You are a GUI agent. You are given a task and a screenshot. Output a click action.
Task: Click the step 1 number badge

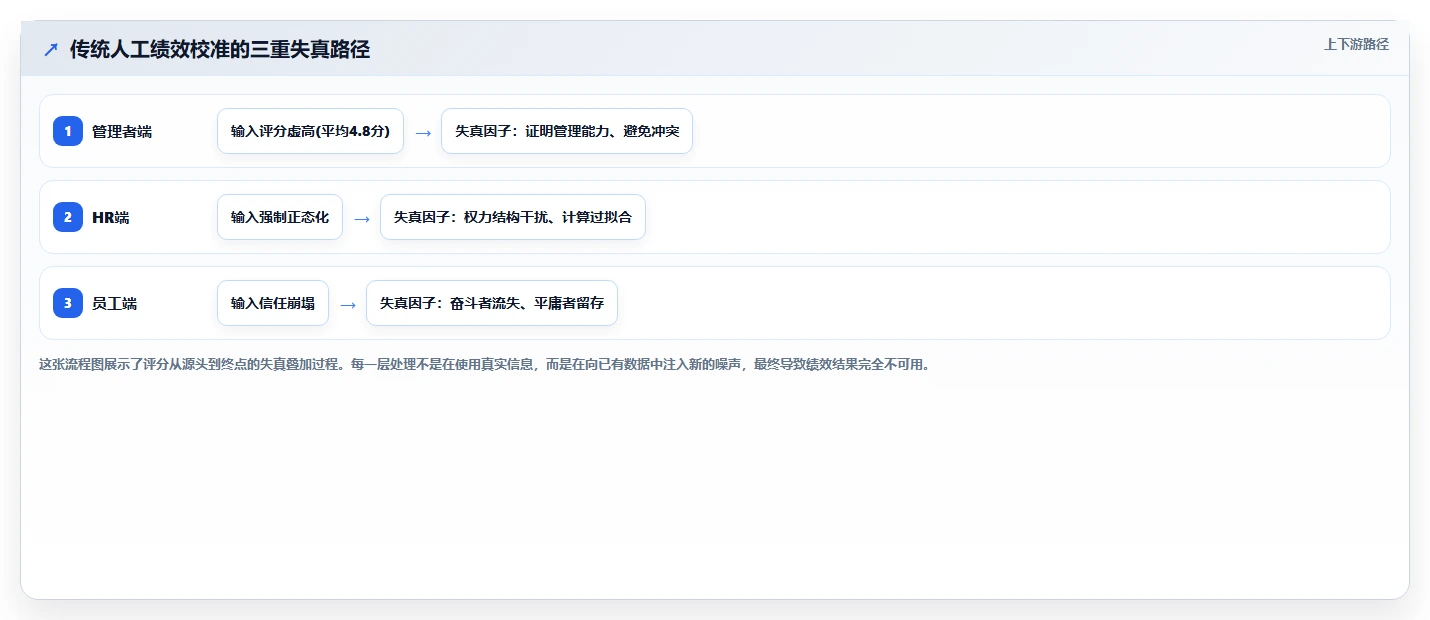click(x=68, y=131)
